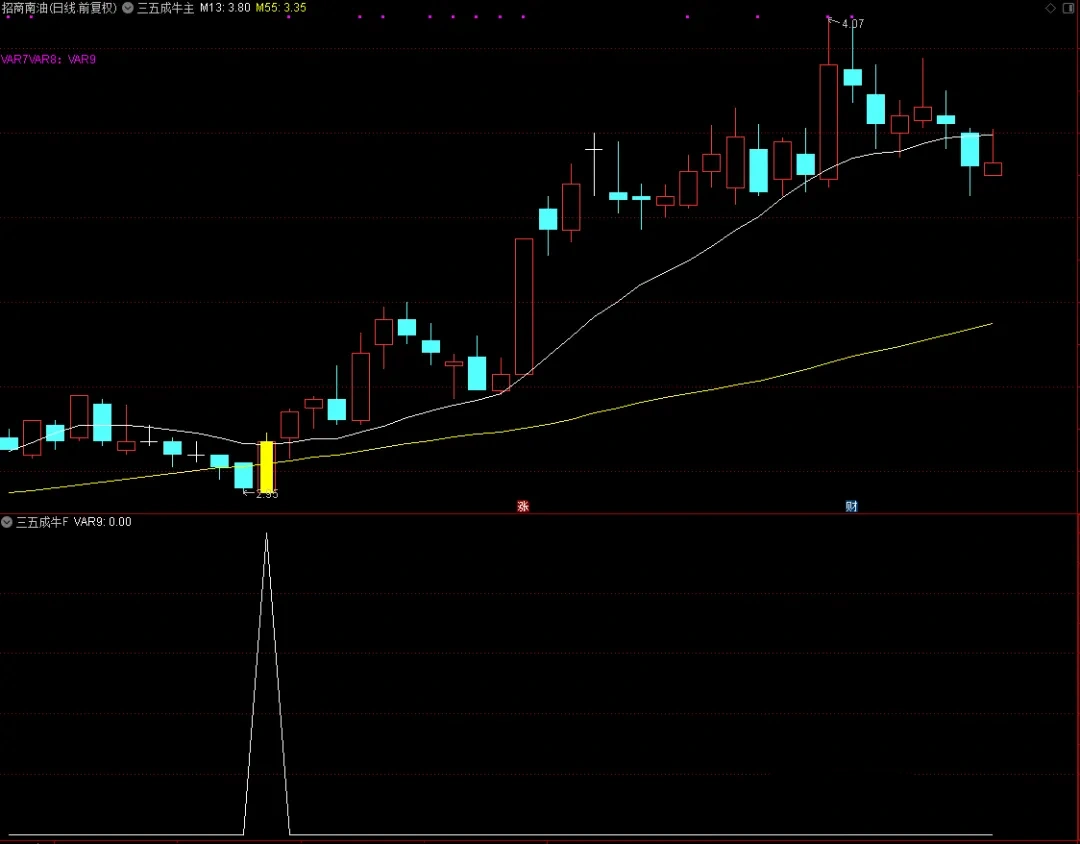
Task: Select the yellow highlighted signal candlestick
Action: (266, 466)
